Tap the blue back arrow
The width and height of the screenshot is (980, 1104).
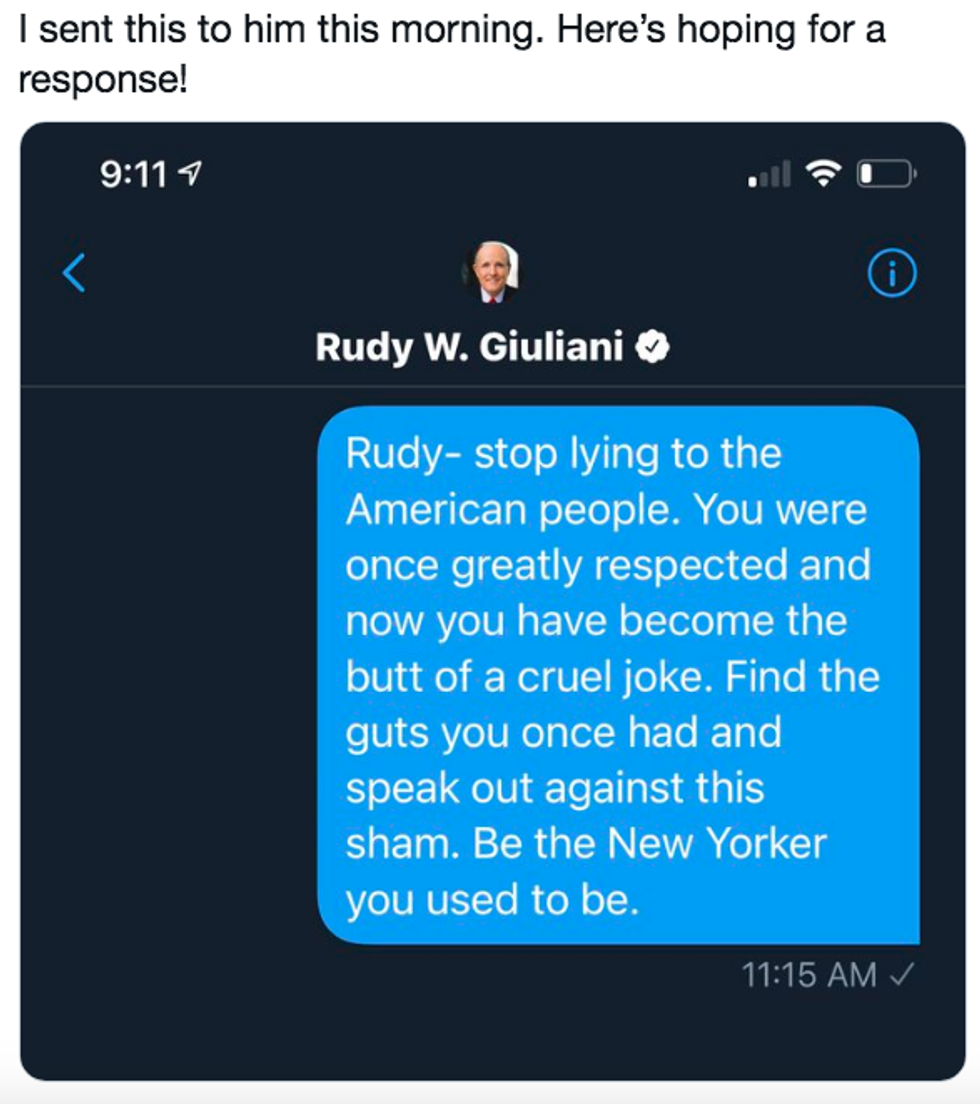74,273
